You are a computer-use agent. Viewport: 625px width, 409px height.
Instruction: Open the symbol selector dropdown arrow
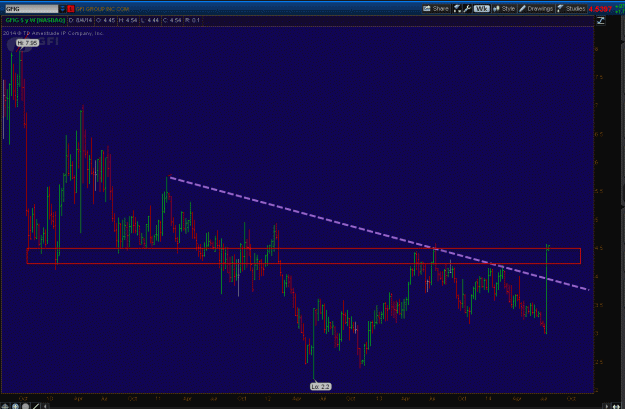pos(62,8)
